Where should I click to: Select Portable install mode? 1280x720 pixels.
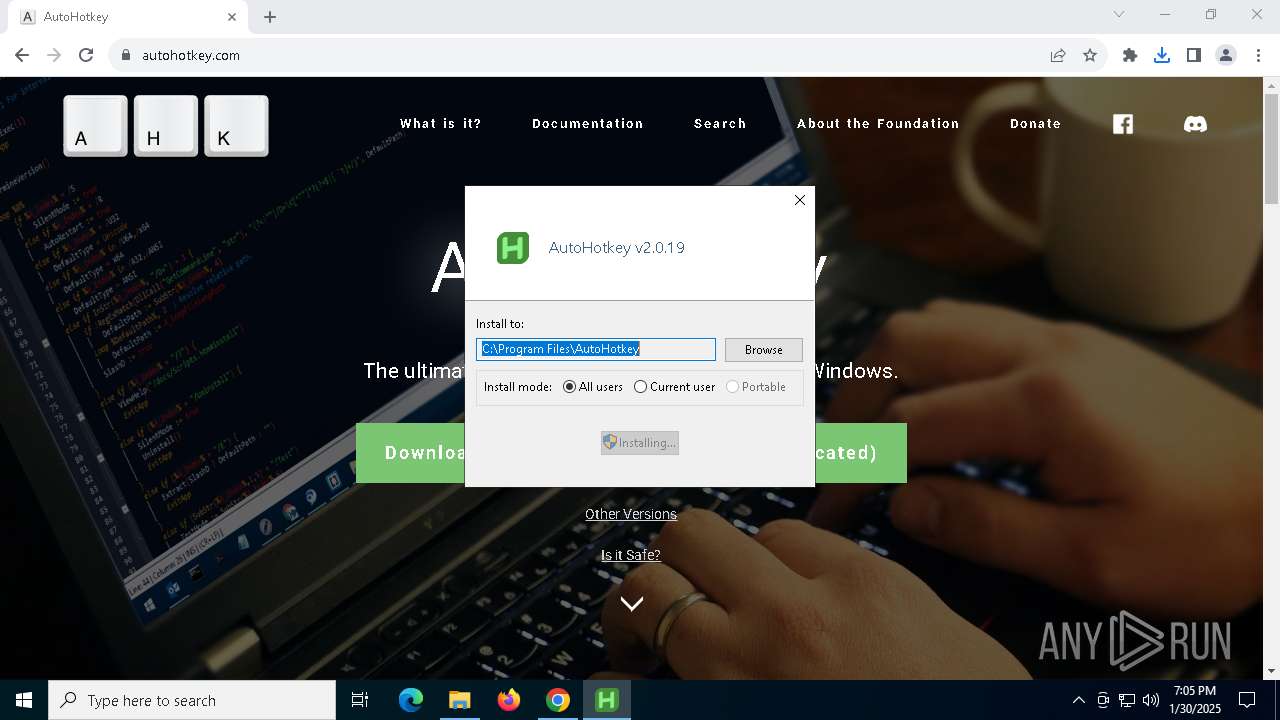click(756, 387)
